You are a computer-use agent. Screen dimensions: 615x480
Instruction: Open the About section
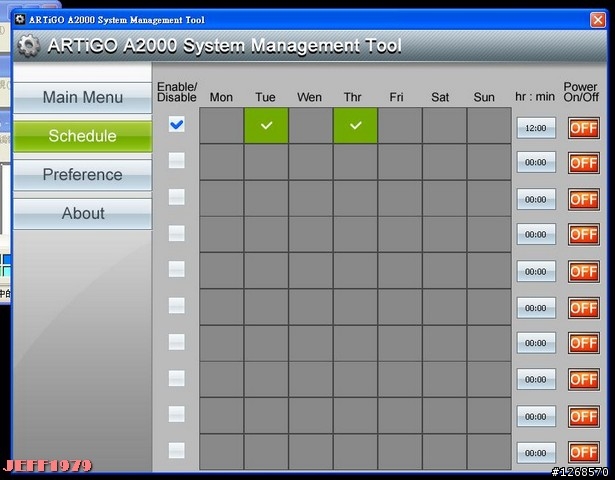82,213
